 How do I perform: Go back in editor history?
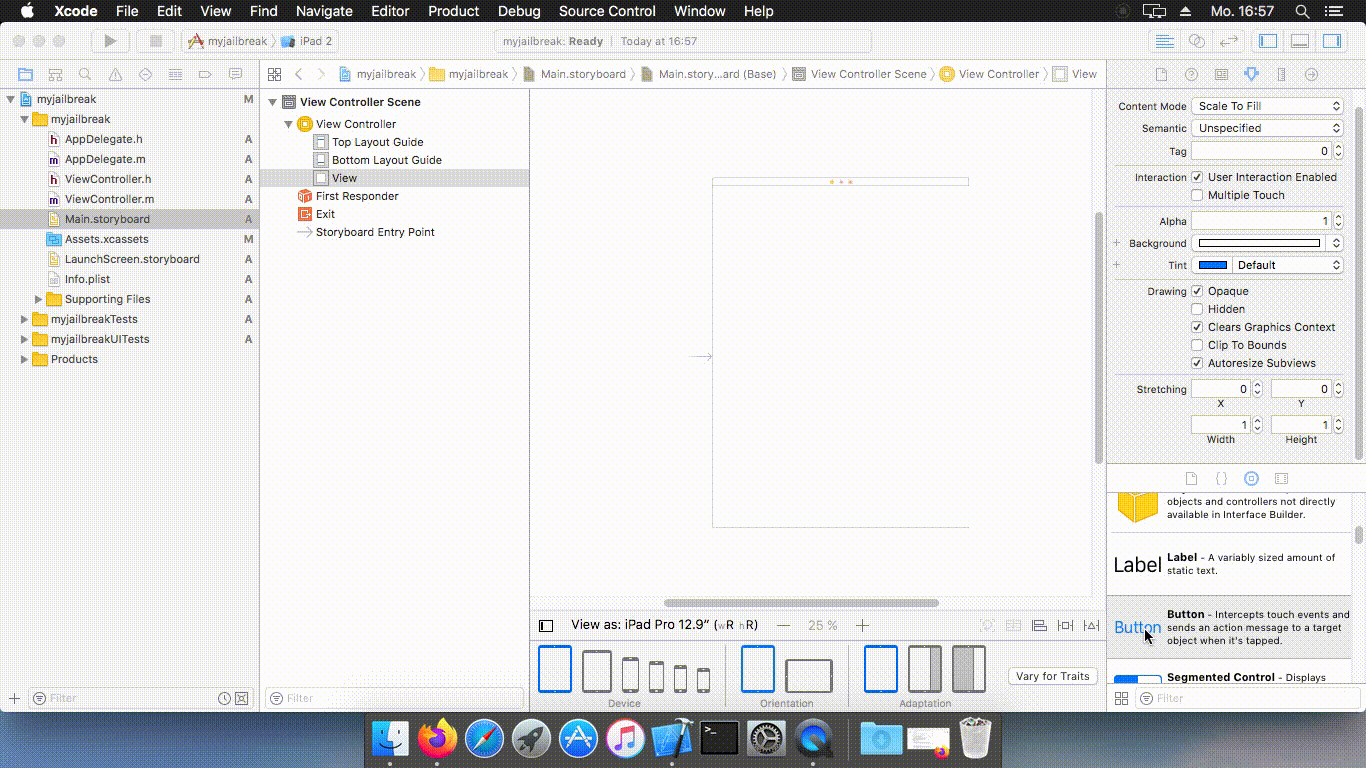299,74
